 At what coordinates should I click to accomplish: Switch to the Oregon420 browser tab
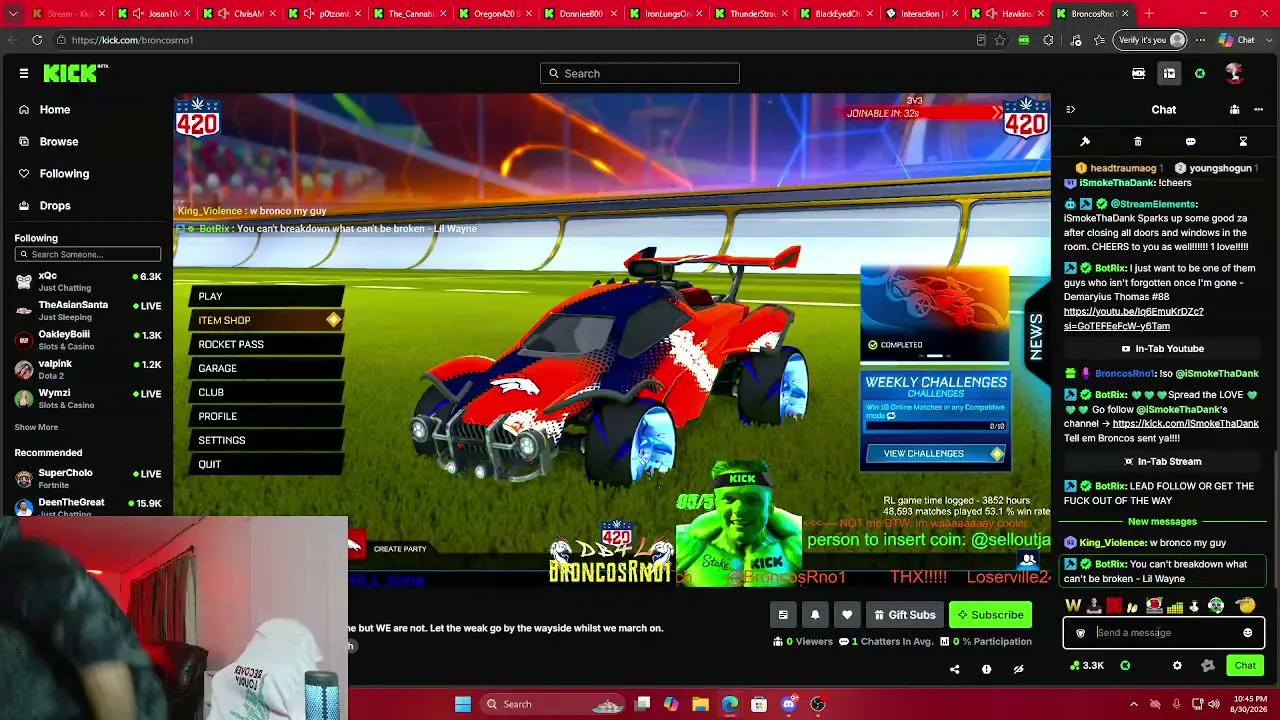(496, 14)
